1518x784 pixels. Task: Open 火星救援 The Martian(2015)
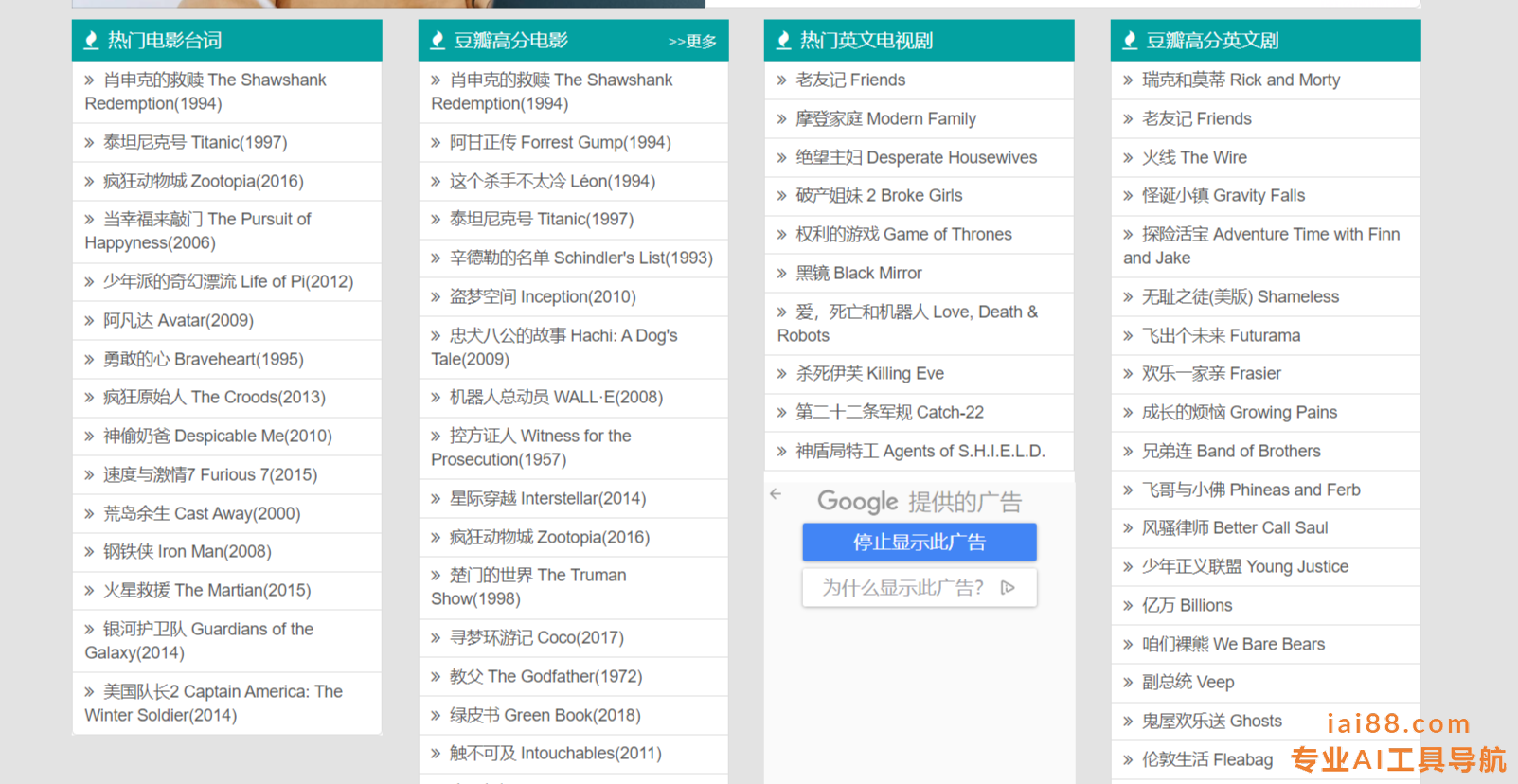click(207, 590)
